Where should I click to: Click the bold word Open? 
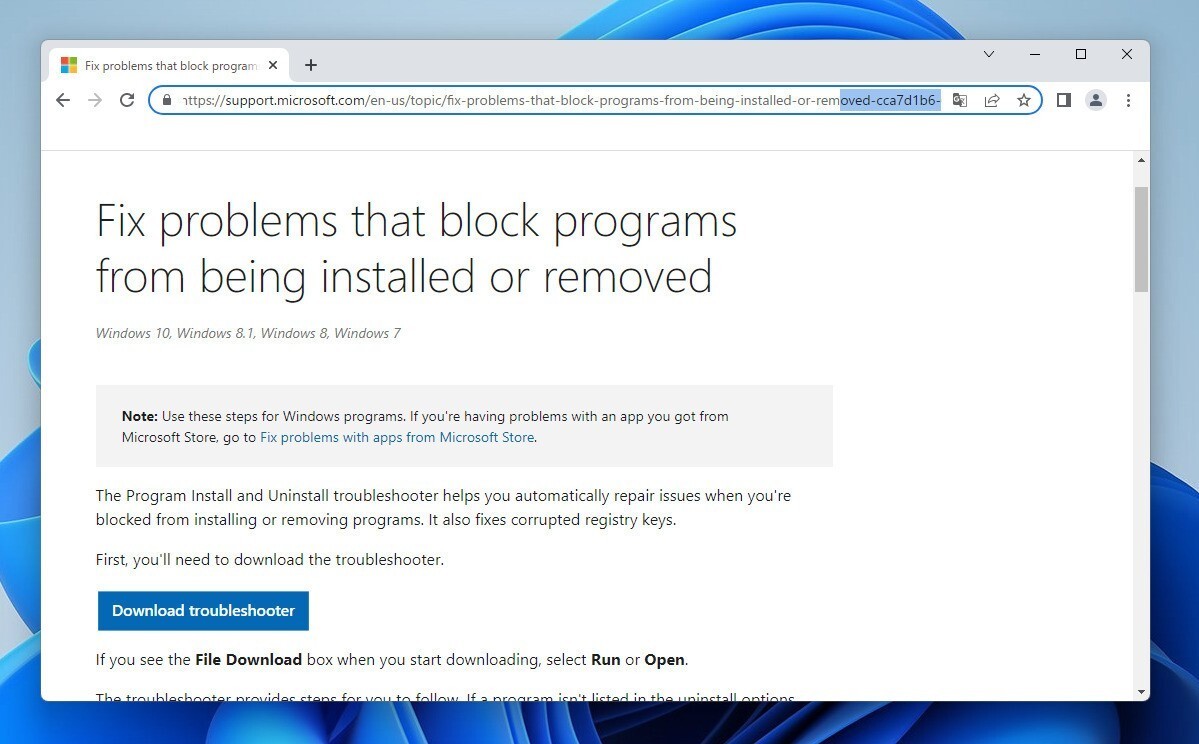664,660
